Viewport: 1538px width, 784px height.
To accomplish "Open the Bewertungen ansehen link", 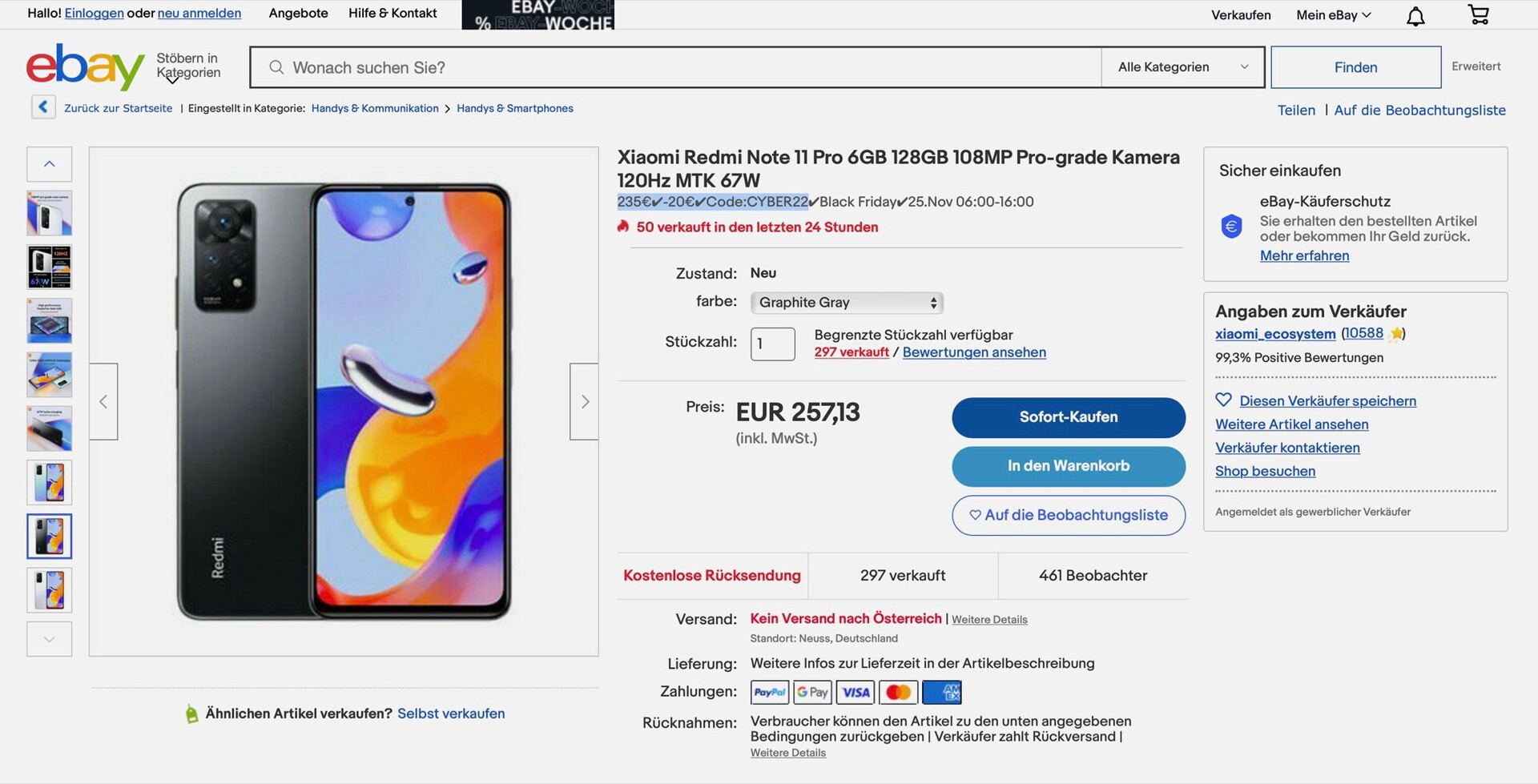I will pos(974,352).
